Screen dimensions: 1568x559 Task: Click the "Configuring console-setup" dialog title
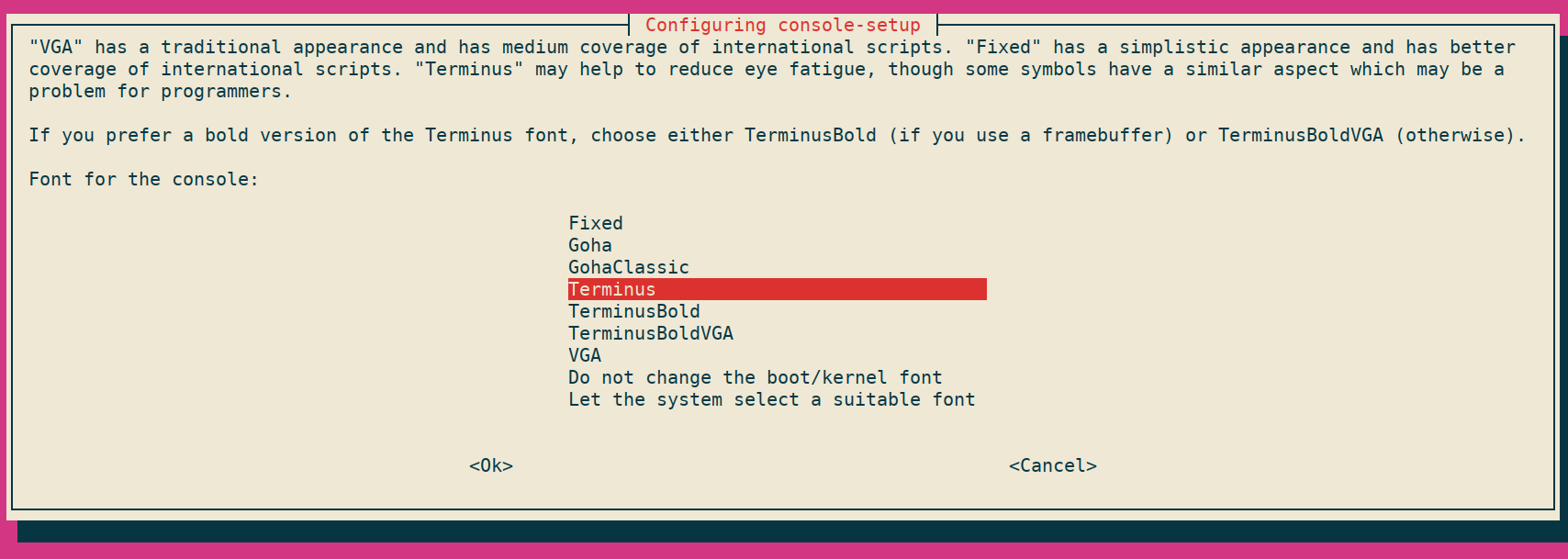pos(782,25)
